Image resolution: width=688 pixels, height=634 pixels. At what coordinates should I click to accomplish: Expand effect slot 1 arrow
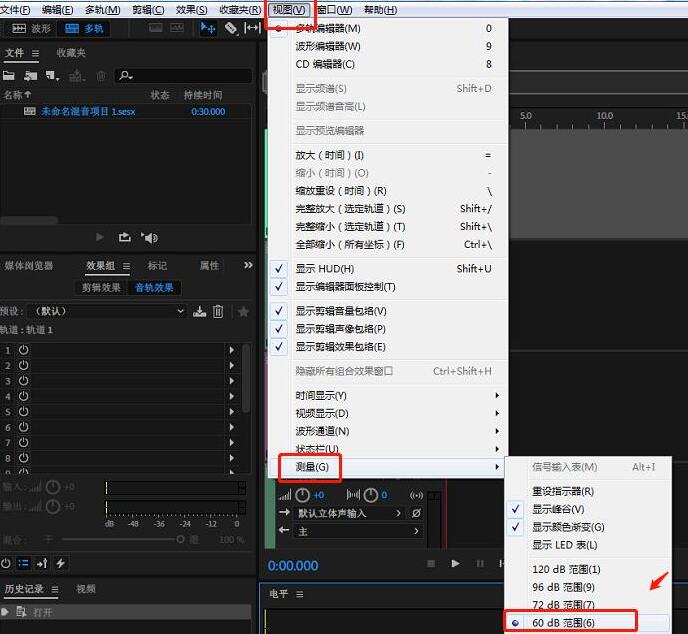(232, 350)
